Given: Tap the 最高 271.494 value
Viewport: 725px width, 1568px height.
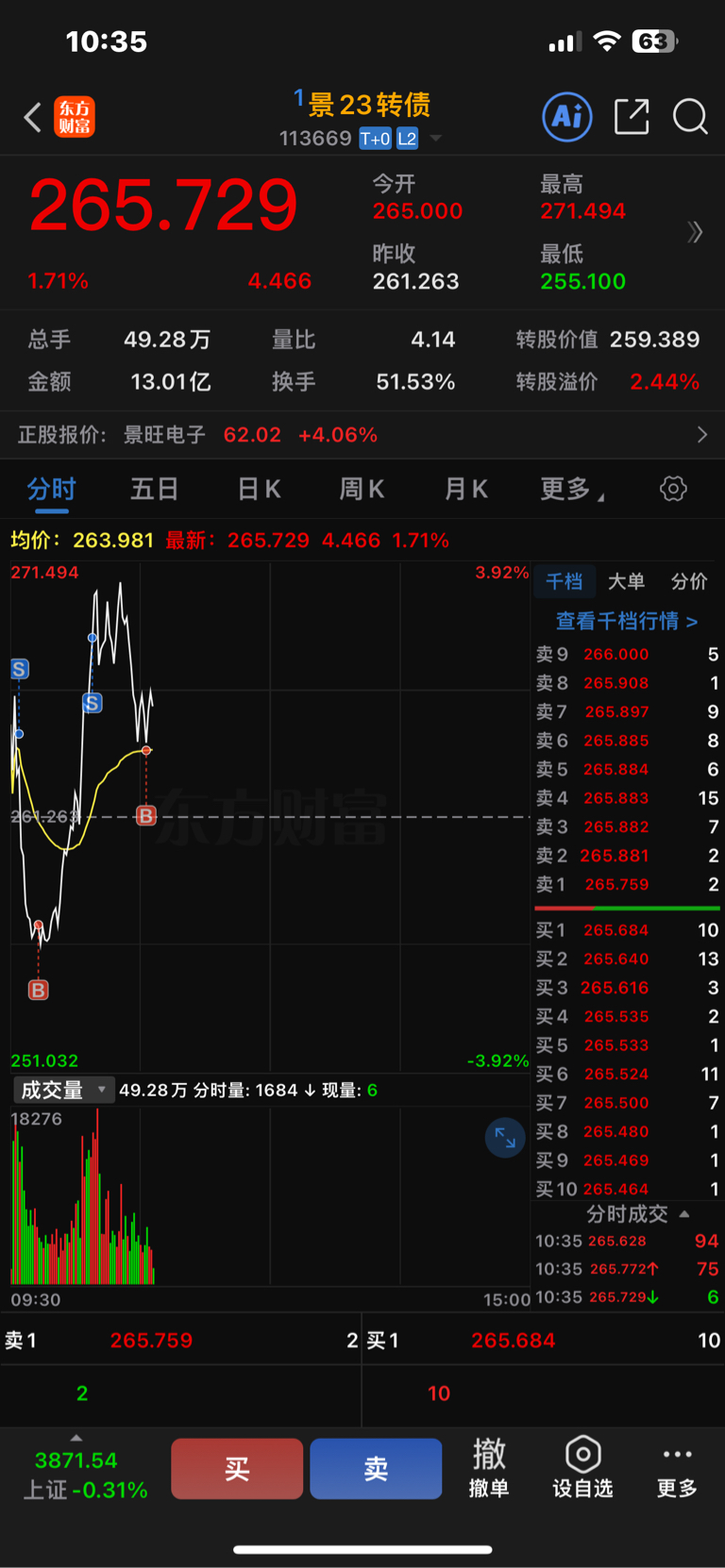Looking at the screenshot, I should pos(582,211).
